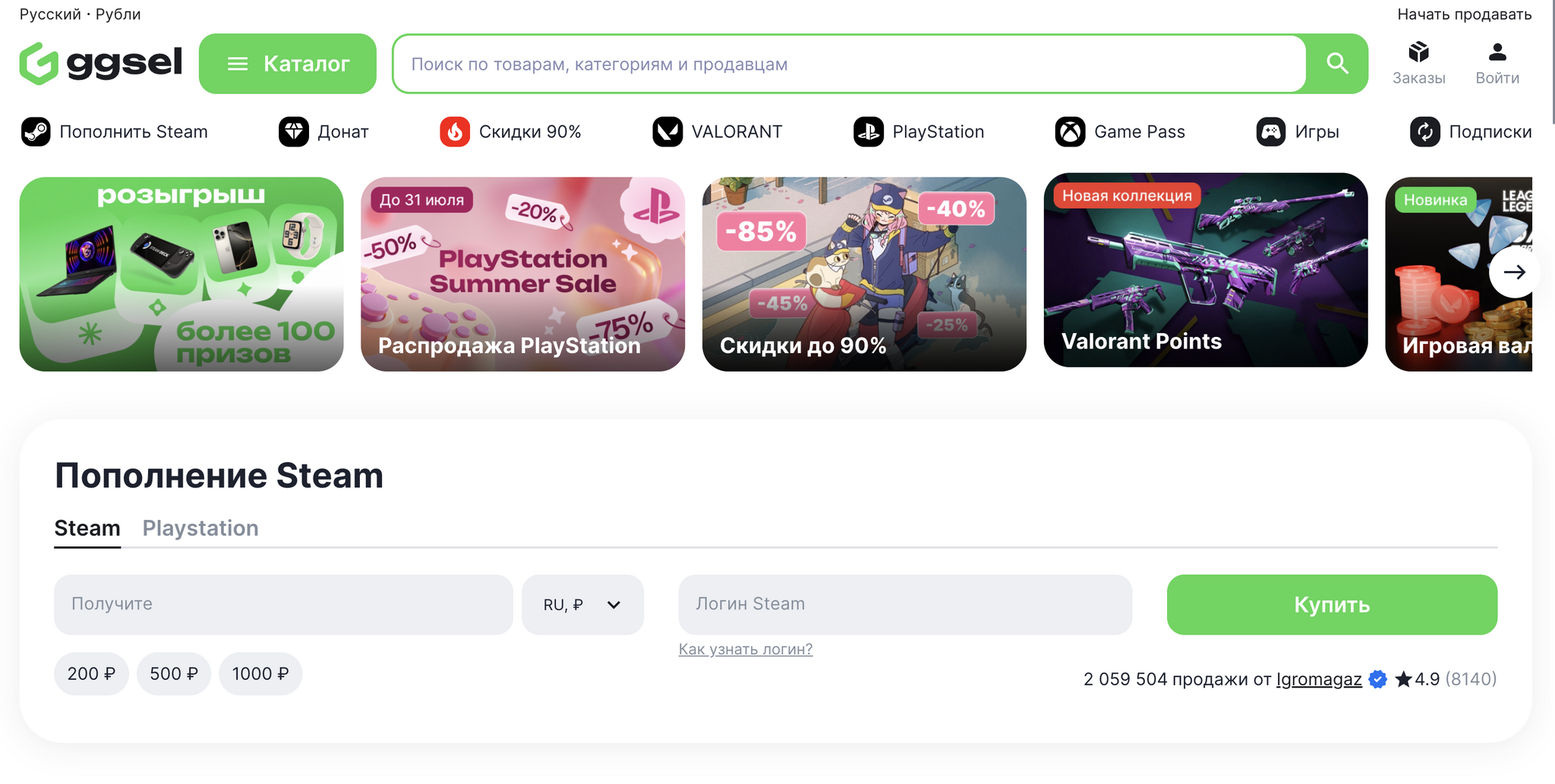This screenshot has height=784, width=1555.
Task: Switch to the Playstation tab
Action: (x=200, y=528)
